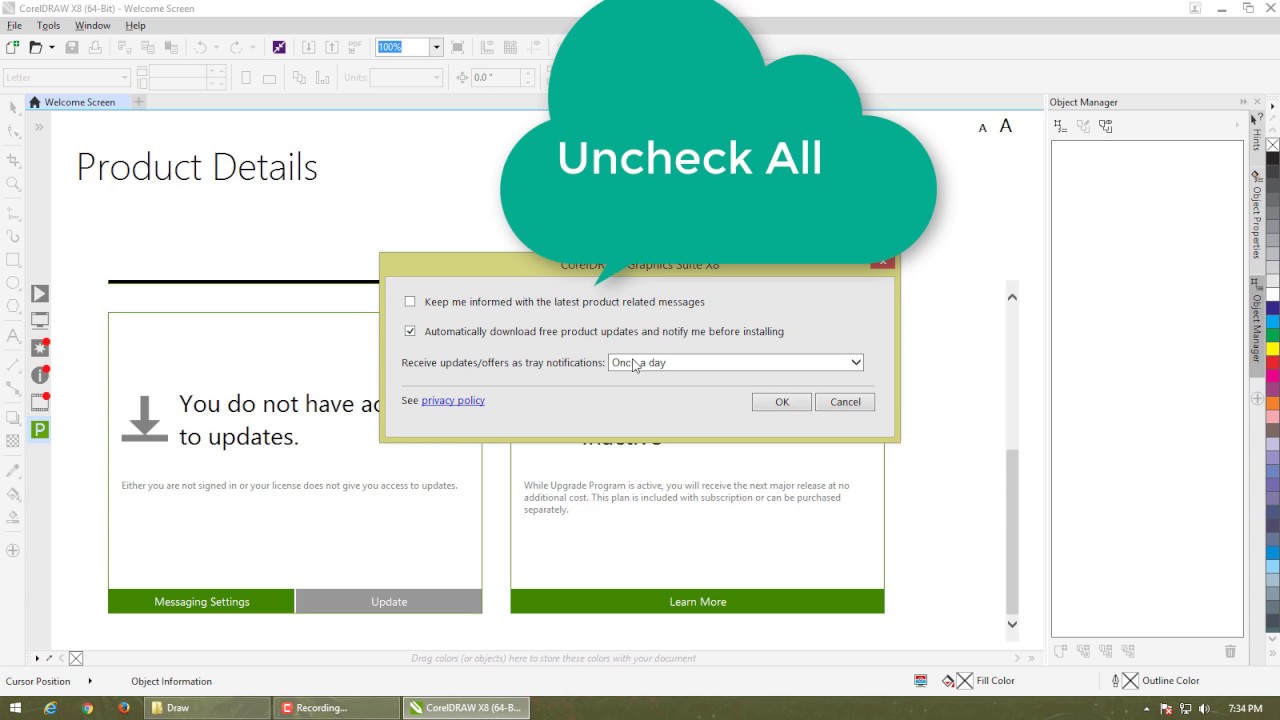Pick the white swatch in color palette
The height and width of the screenshot is (720, 1280).
coord(1273,294)
